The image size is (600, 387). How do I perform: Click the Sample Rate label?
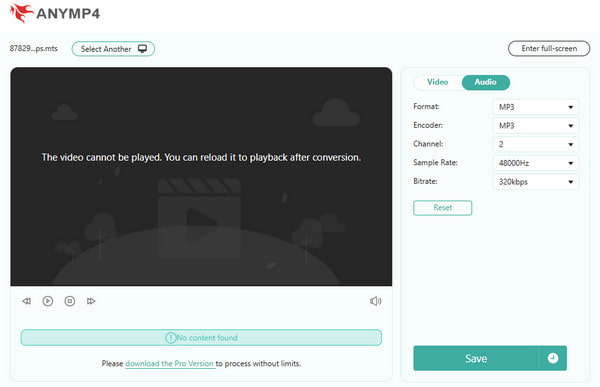click(x=435, y=163)
